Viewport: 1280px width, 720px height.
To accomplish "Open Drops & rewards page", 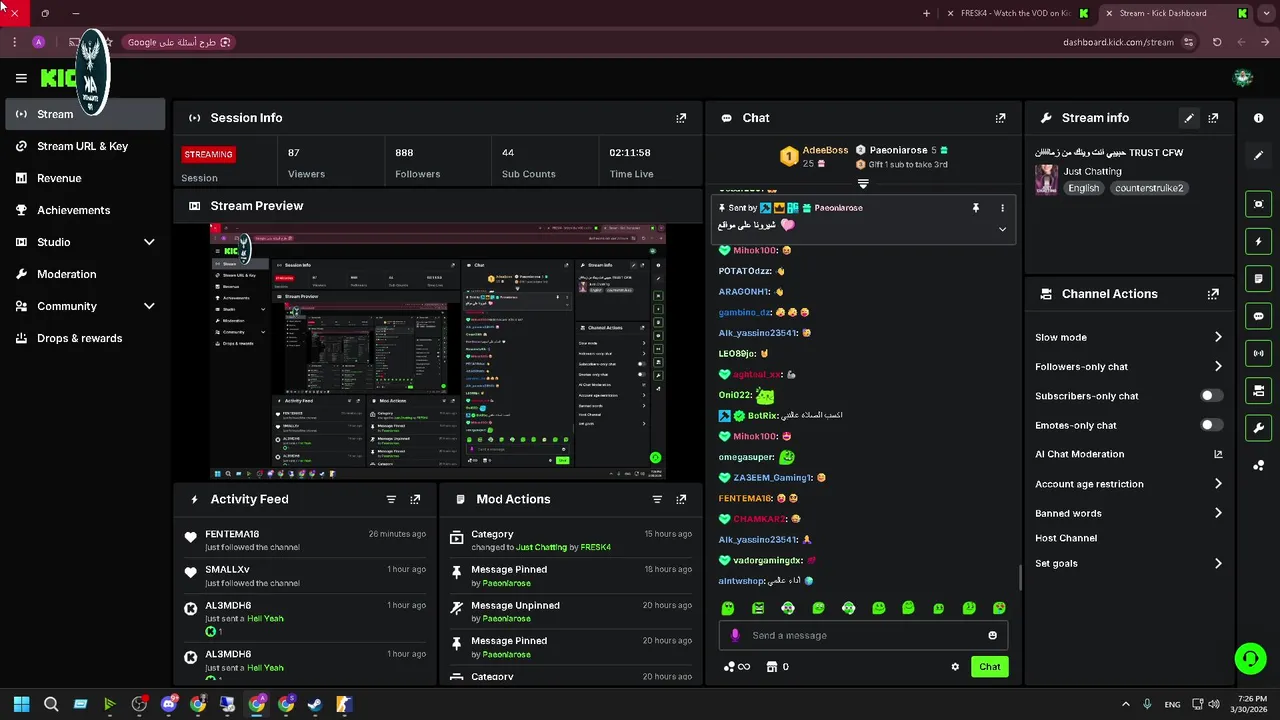I will (85, 338).
